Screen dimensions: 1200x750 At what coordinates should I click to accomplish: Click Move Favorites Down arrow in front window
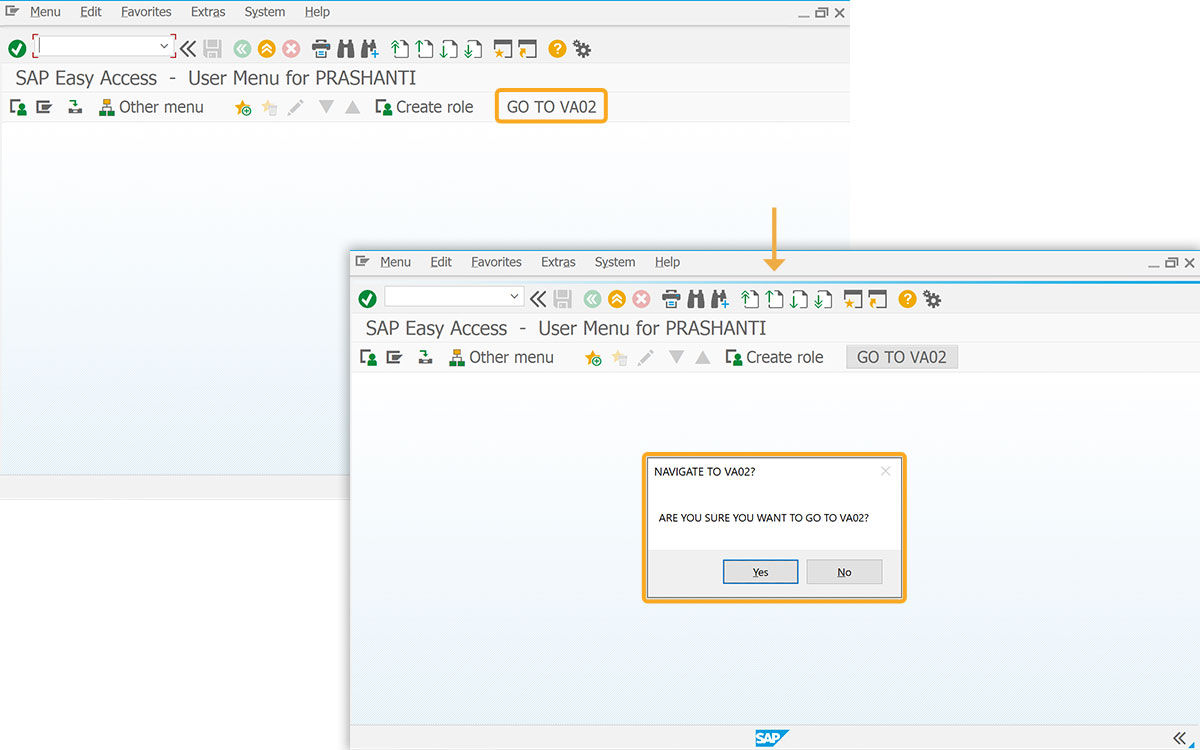click(x=676, y=357)
